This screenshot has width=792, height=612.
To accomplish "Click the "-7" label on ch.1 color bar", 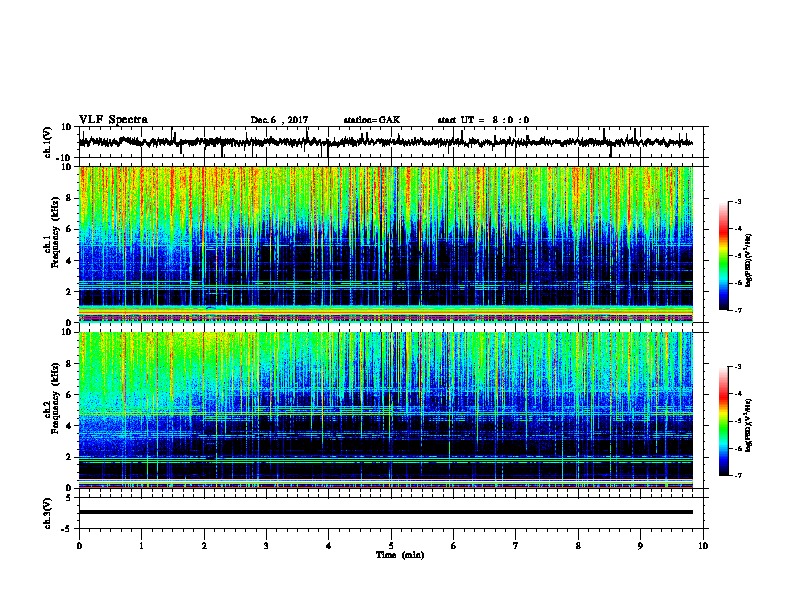I will tap(737, 310).
